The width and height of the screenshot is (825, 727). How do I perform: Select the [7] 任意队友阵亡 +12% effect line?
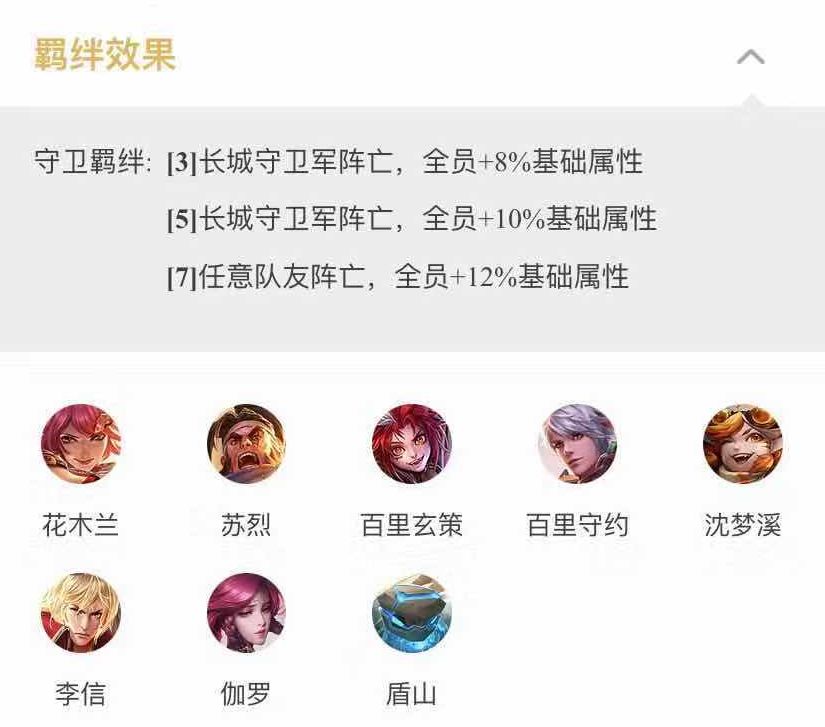click(398, 277)
